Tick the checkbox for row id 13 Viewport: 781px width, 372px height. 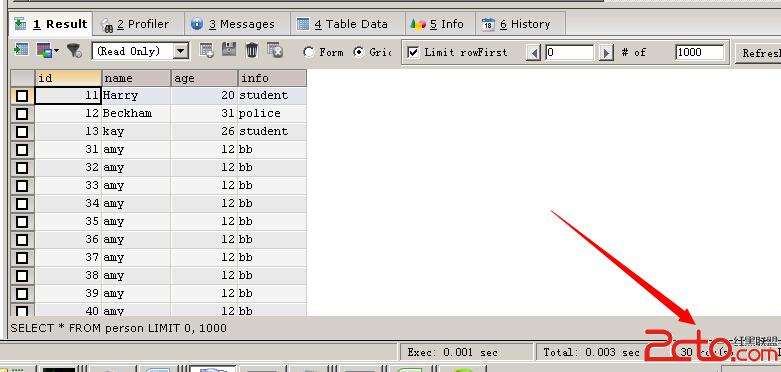pyautogui.click(x=22, y=131)
